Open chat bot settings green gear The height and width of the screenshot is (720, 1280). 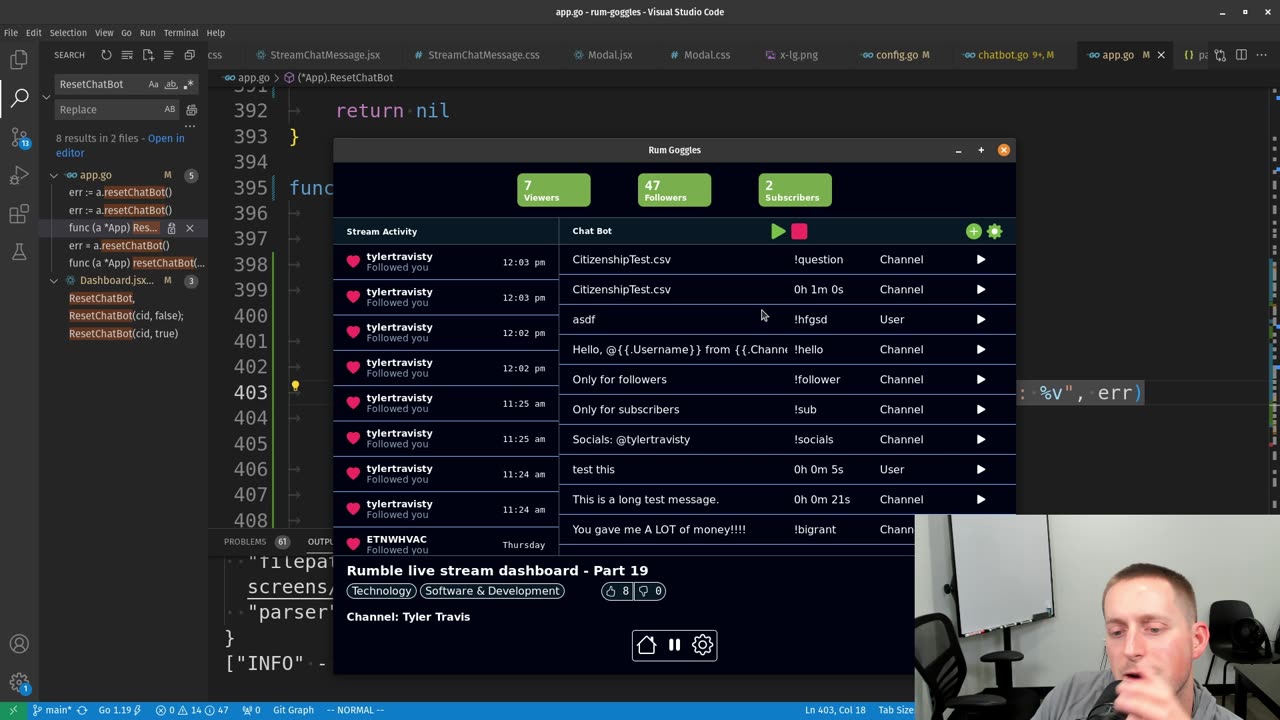click(x=994, y=231)
